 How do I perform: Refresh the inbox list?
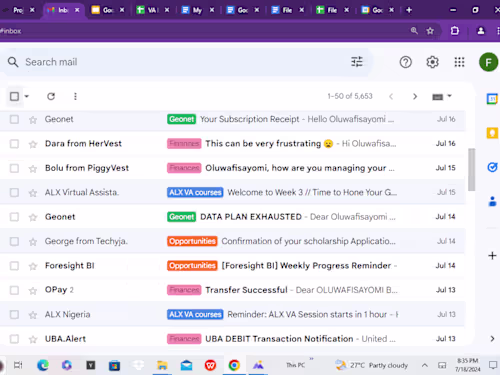coord(51,96)
